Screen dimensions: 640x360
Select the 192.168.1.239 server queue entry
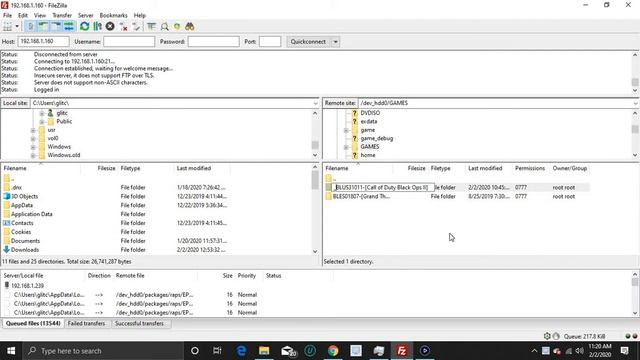pyautogui.click(x=27, y=286)
